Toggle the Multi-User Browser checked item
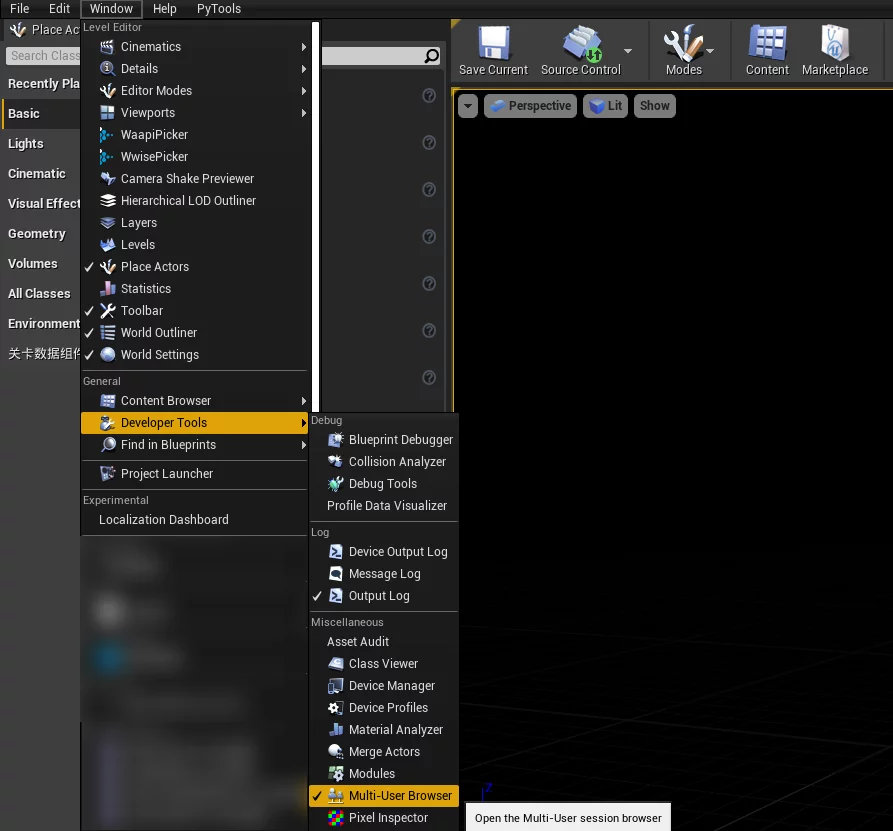Screen dimensions: 893x831 click(x=400, y=796)
